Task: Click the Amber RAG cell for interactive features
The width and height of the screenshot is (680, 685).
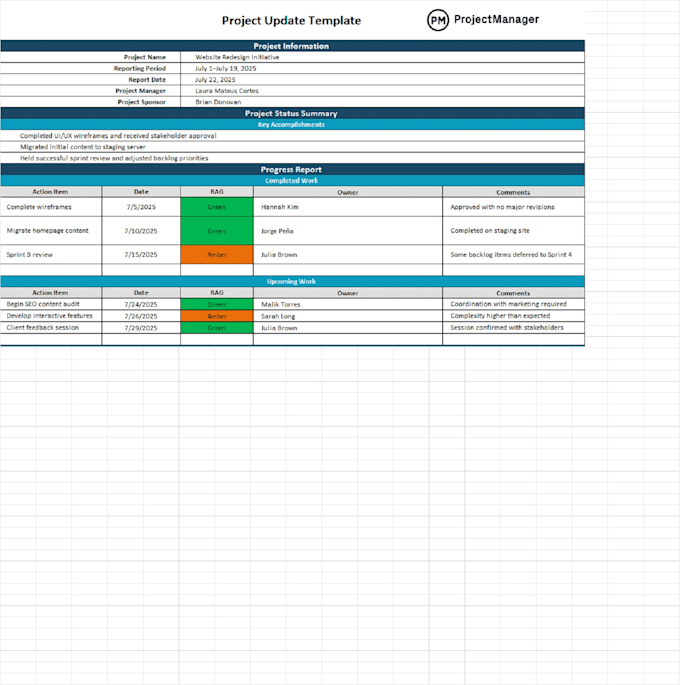Action: 217,316
